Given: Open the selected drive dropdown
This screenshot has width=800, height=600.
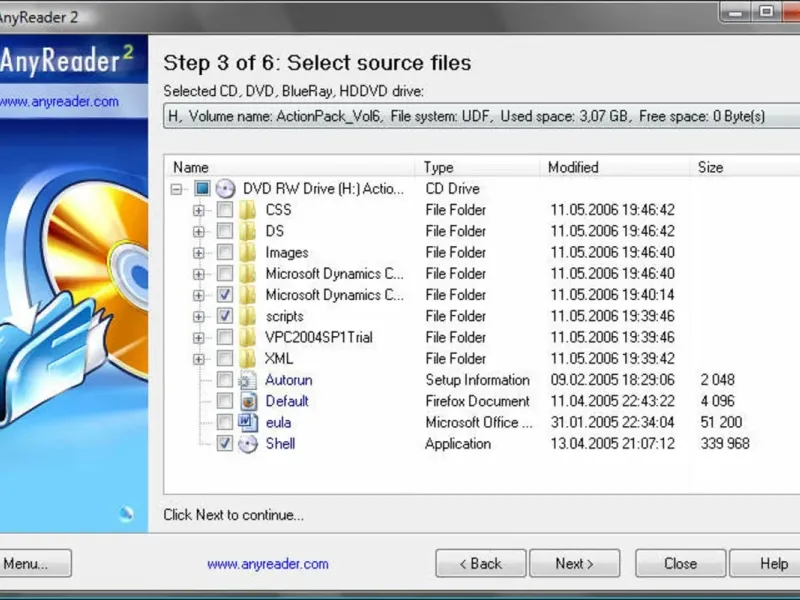Looking at the screenshot, I should 481,116.
